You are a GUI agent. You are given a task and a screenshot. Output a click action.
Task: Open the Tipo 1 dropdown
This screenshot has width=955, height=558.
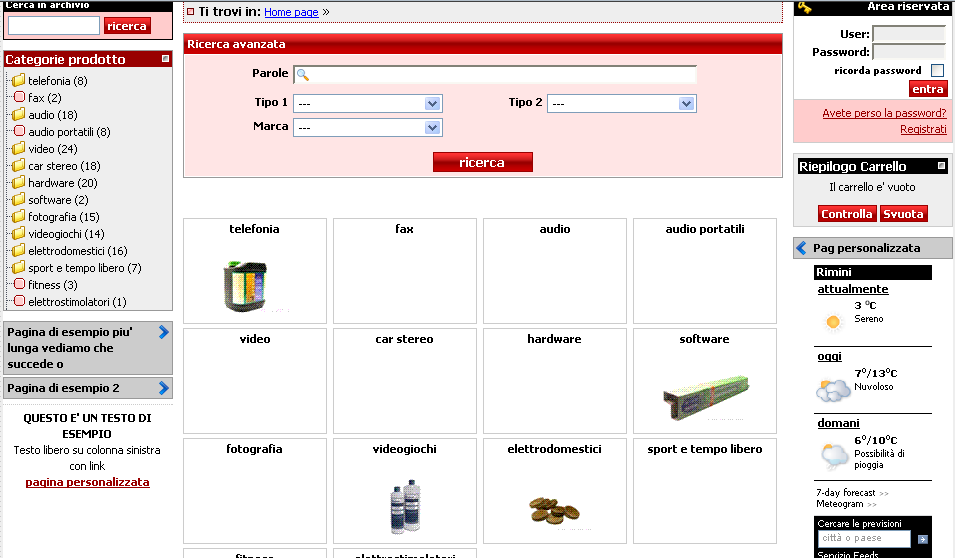click(368, 104)
